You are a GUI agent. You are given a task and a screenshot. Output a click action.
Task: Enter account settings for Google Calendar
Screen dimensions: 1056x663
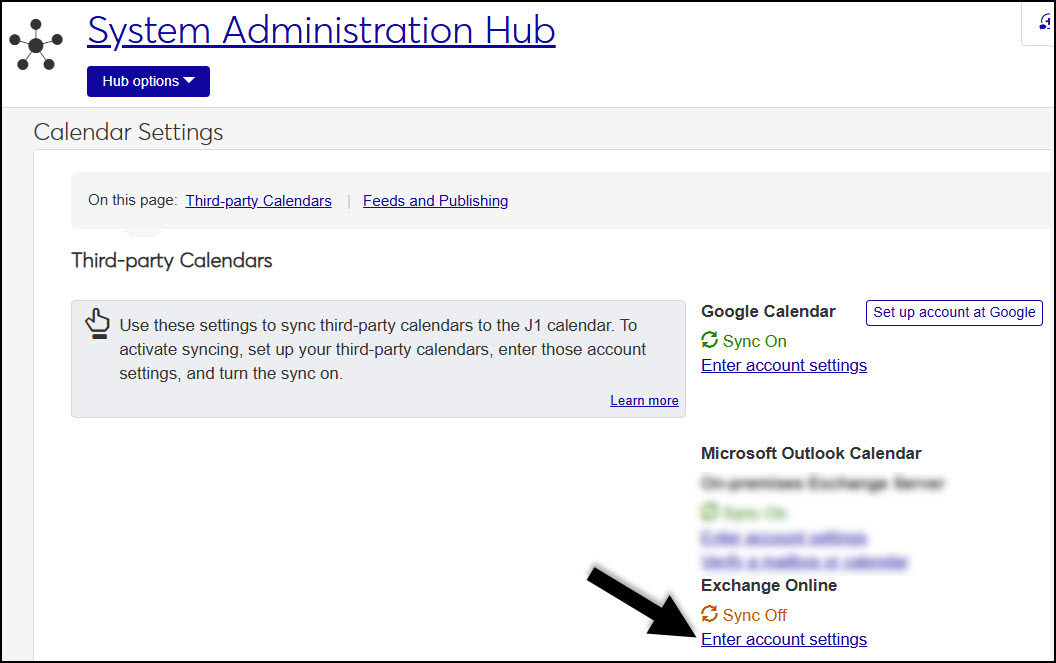(x=783, y=365)
